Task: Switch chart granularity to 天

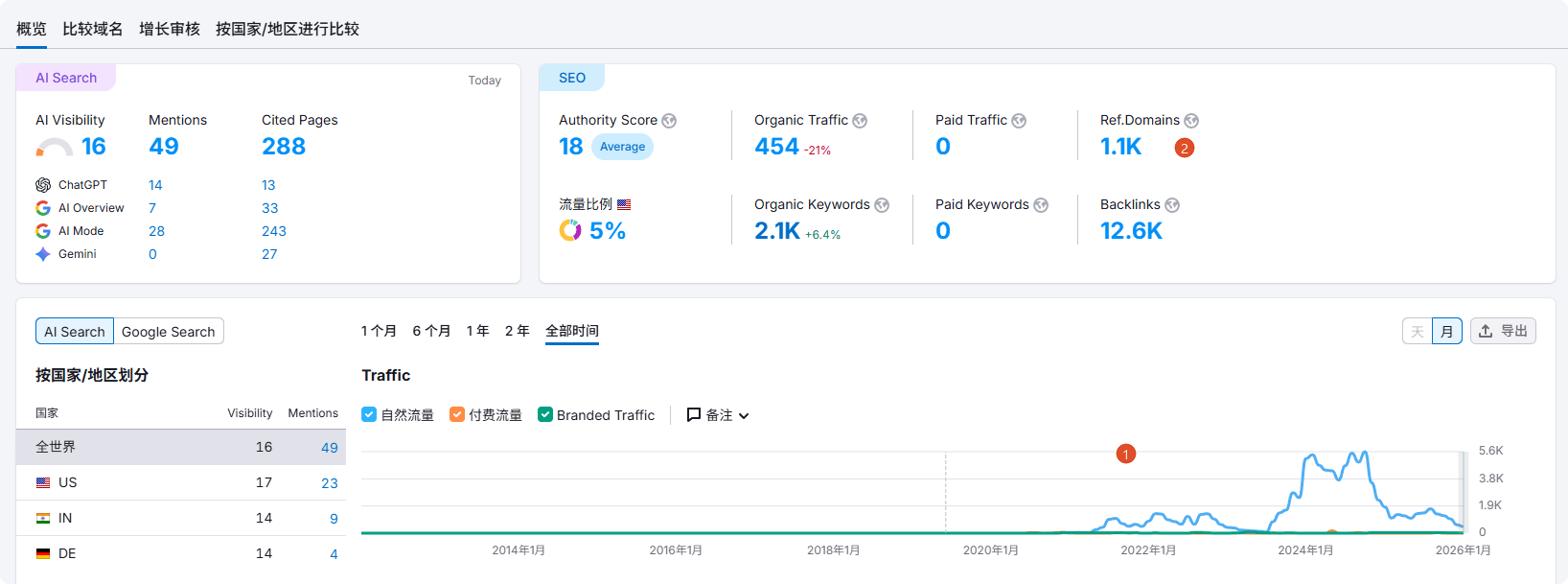Action: pyautogui.click(x=1418, y=332)
